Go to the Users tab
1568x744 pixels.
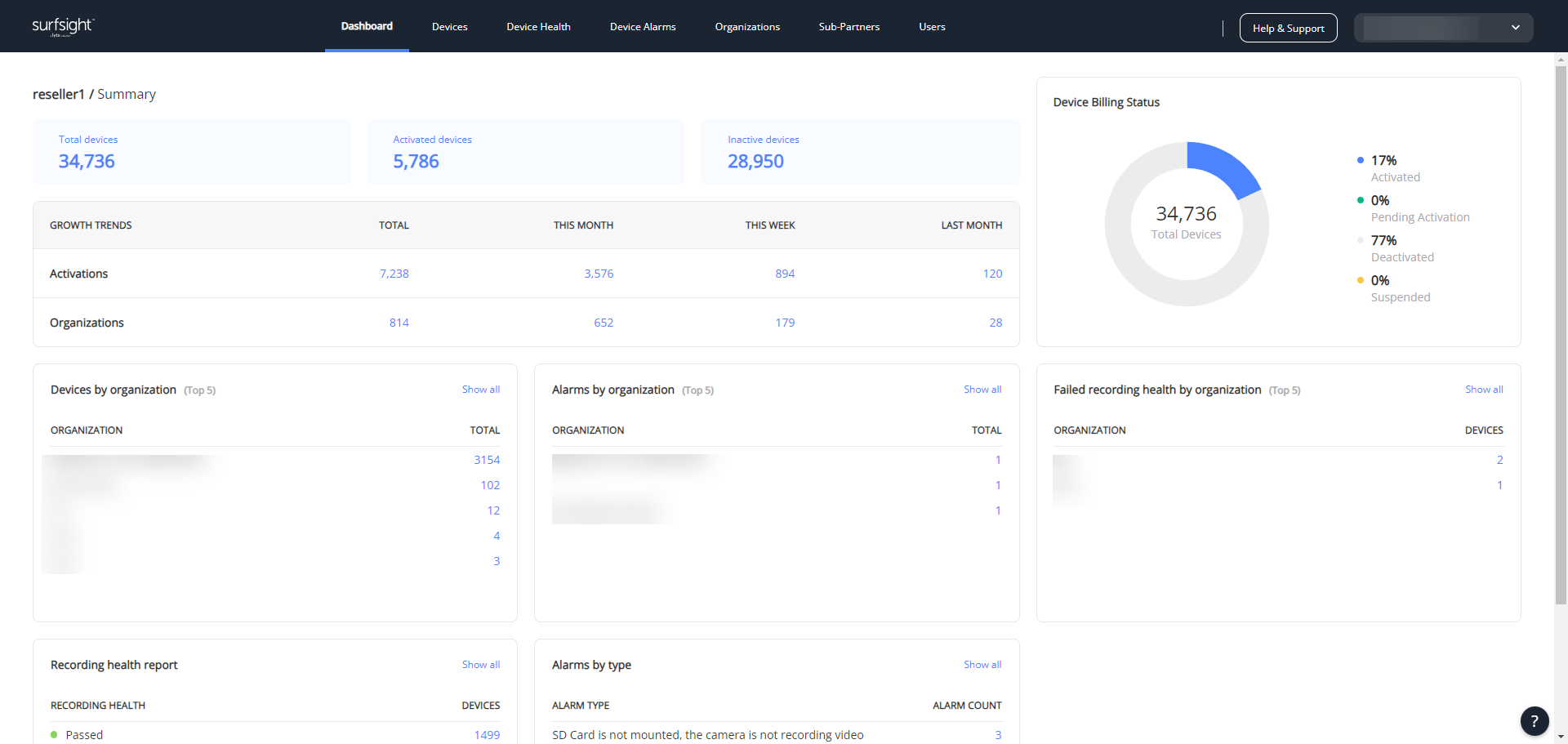(x=932, y=27)
